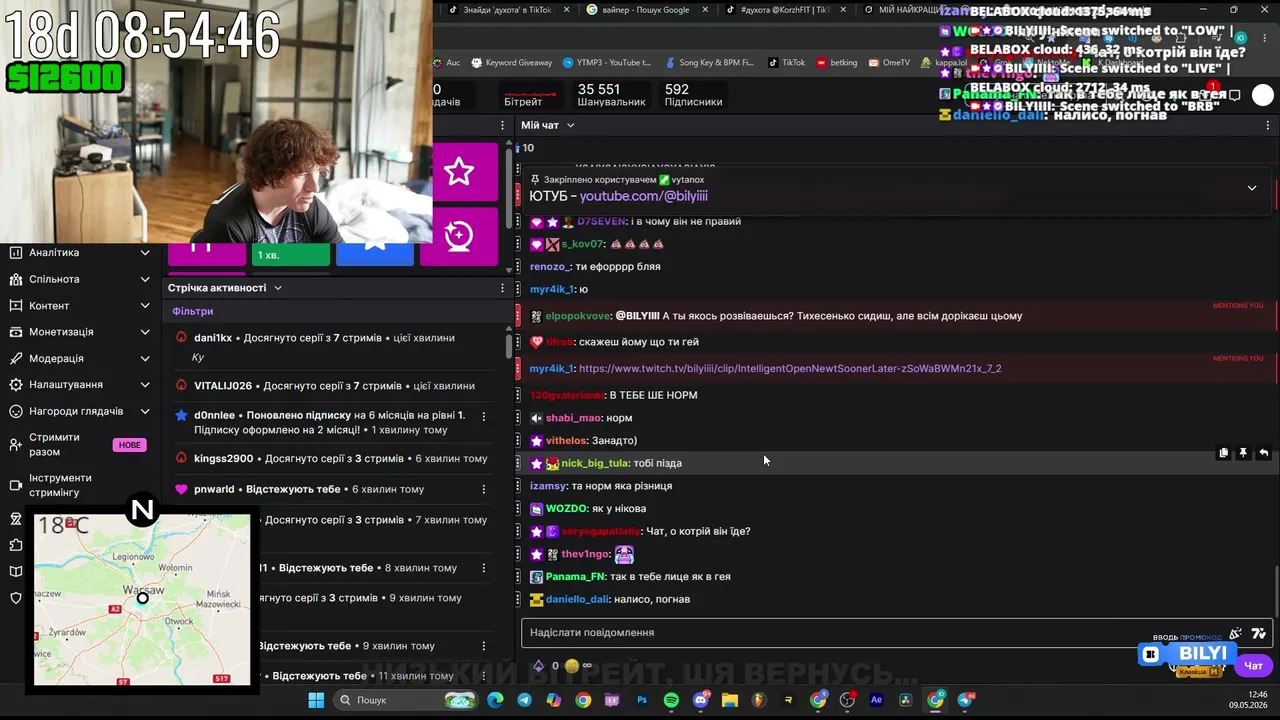Expand the Модерація section
The image size is (1280, 720).
[145, 358]
